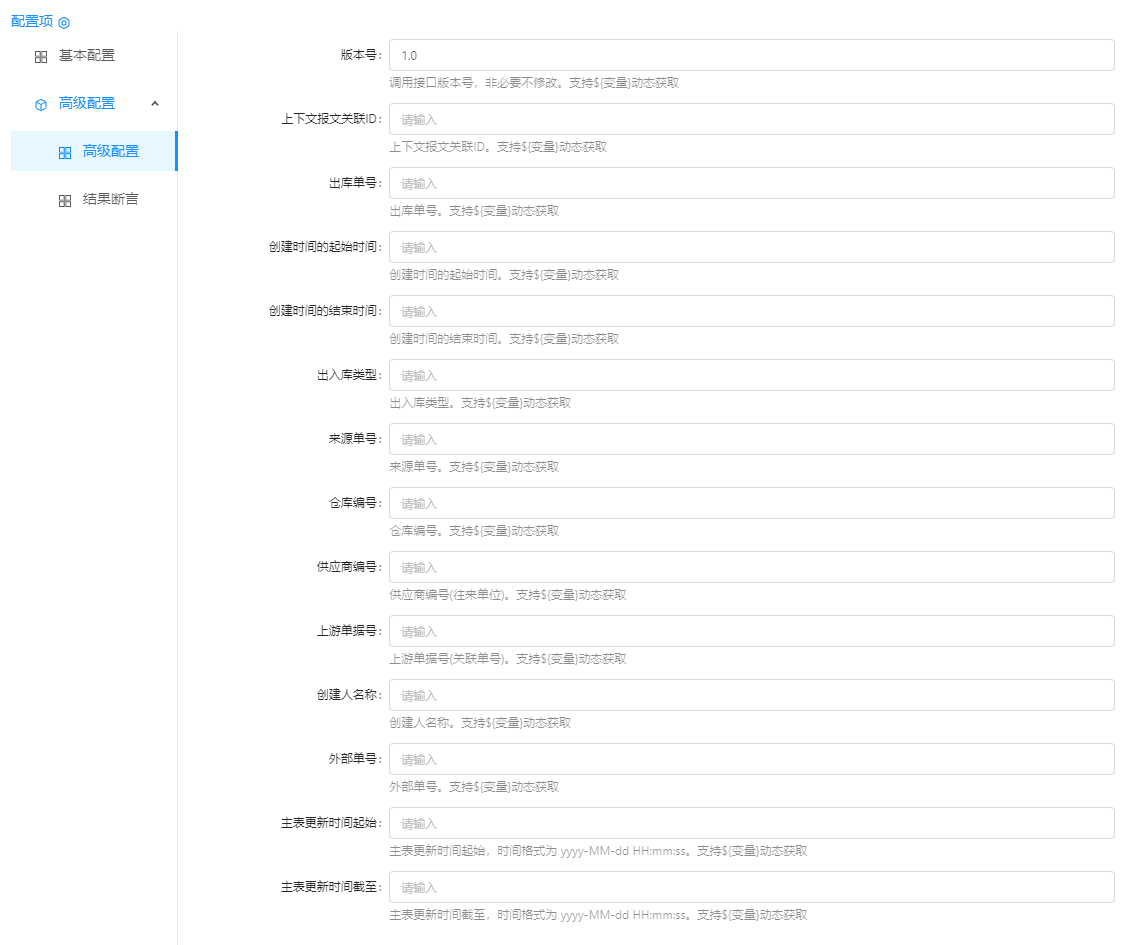Viewport: 1128px width, 945px height.
Task: Click the cube icon beside 高级配置 parent menu
Action: 41,104
